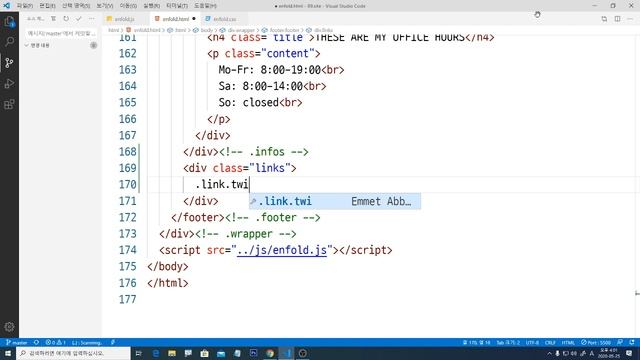The width and height of the screenshot is (640, 360).
Task: Open the 도움말 (Help) menu
Action: (x=205, y=6)
